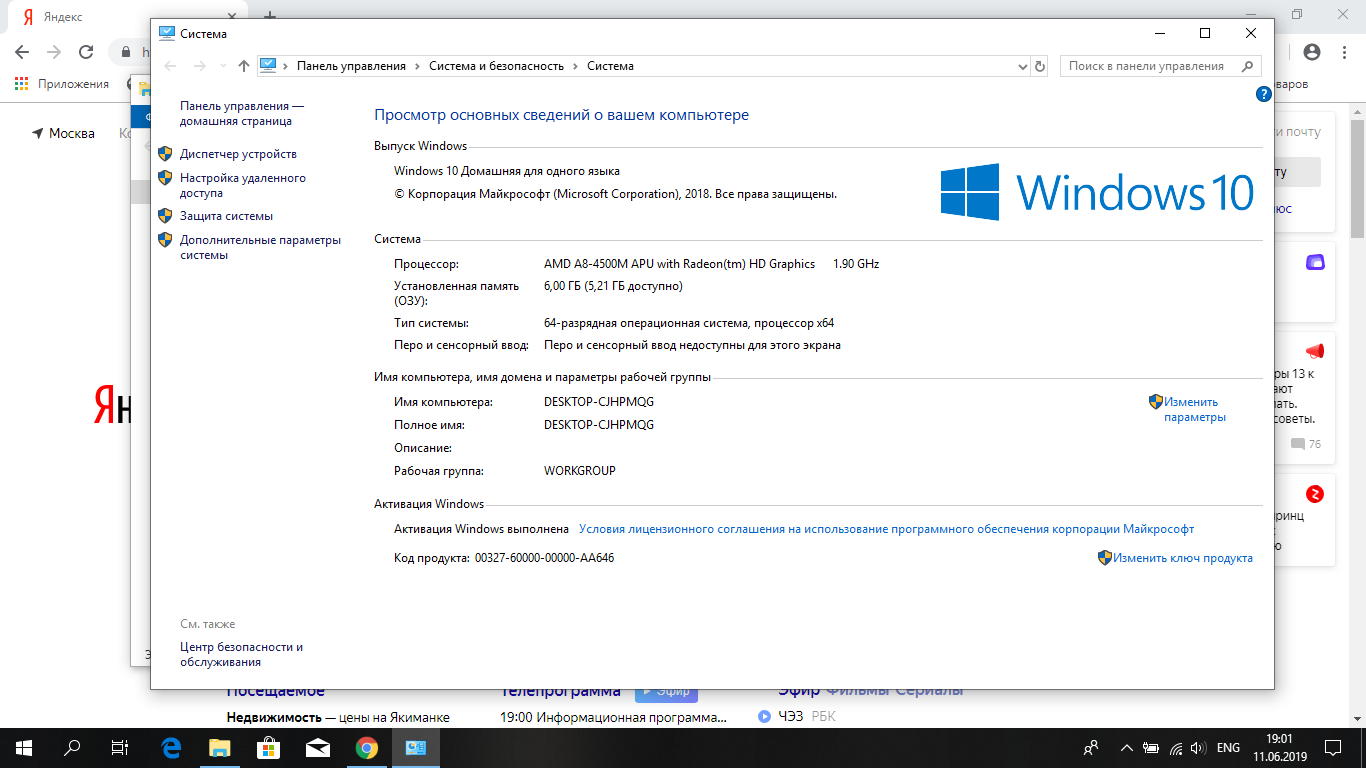The image size is (1366, 768).
Task: Open Диспетчер устройств link
Action: tap(238, 154)
